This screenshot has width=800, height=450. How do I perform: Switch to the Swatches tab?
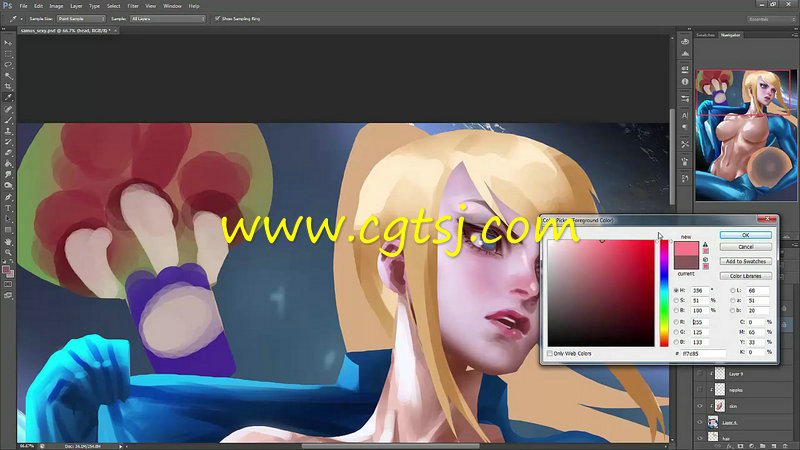click(x=706, y=35)
